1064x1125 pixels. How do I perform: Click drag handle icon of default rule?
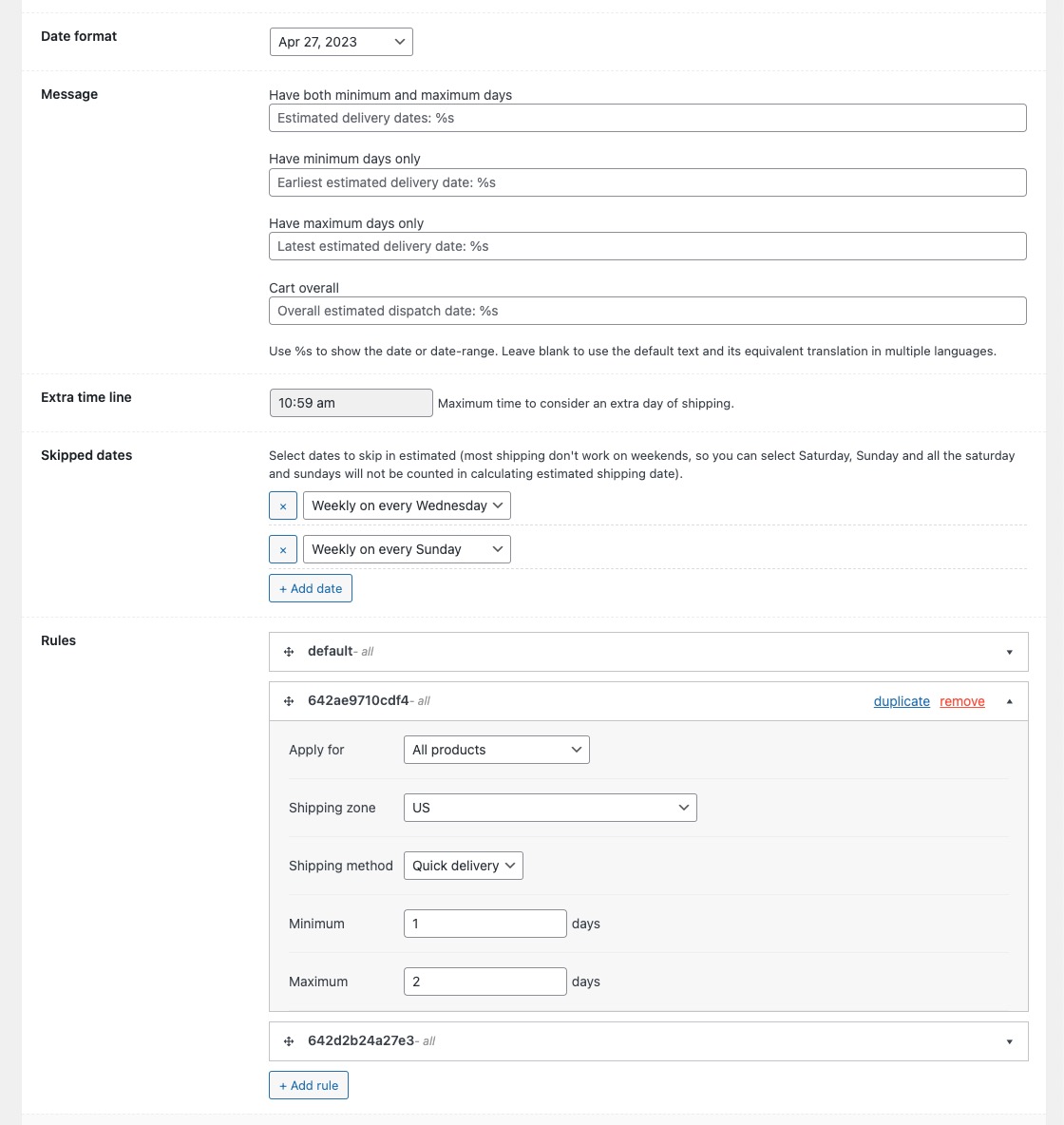(289, 652)
